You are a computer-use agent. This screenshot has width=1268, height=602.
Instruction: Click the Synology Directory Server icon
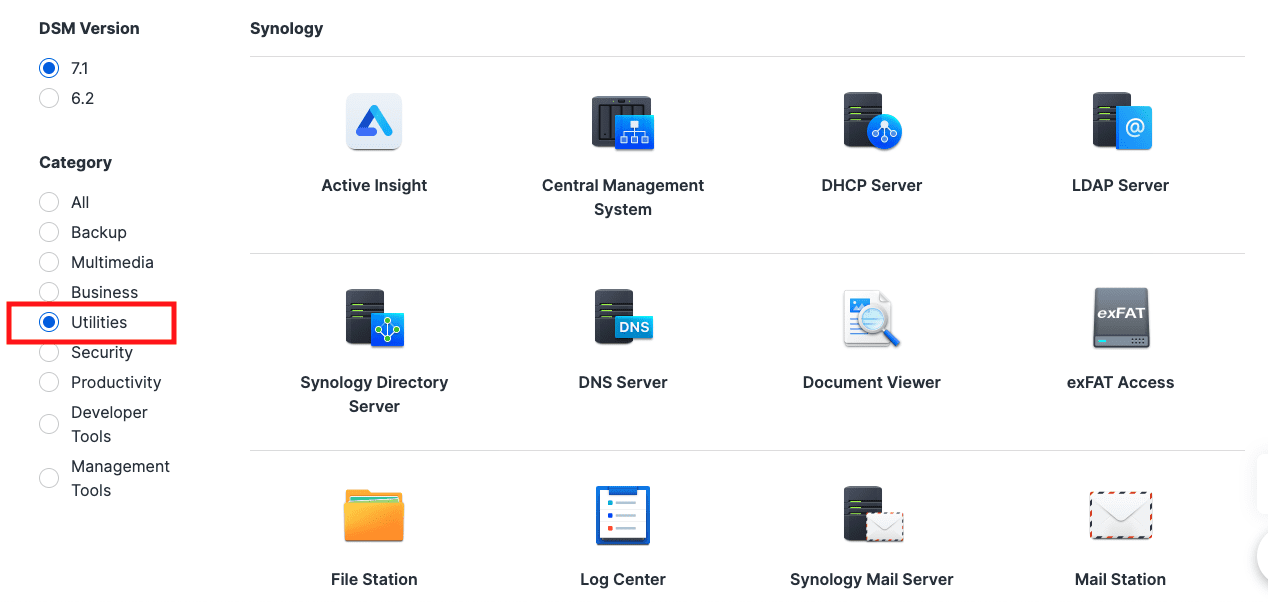pyautogui.click(x=374, y=318)
